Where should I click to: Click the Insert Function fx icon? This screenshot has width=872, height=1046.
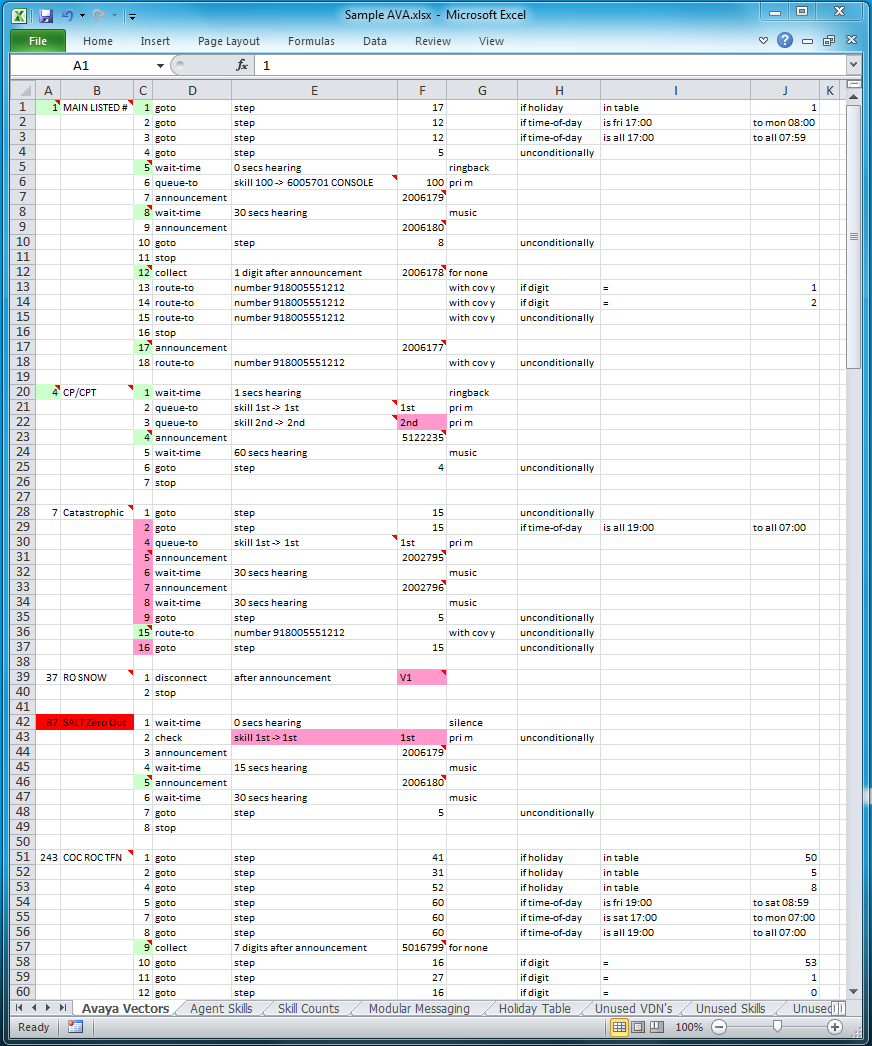242,65
